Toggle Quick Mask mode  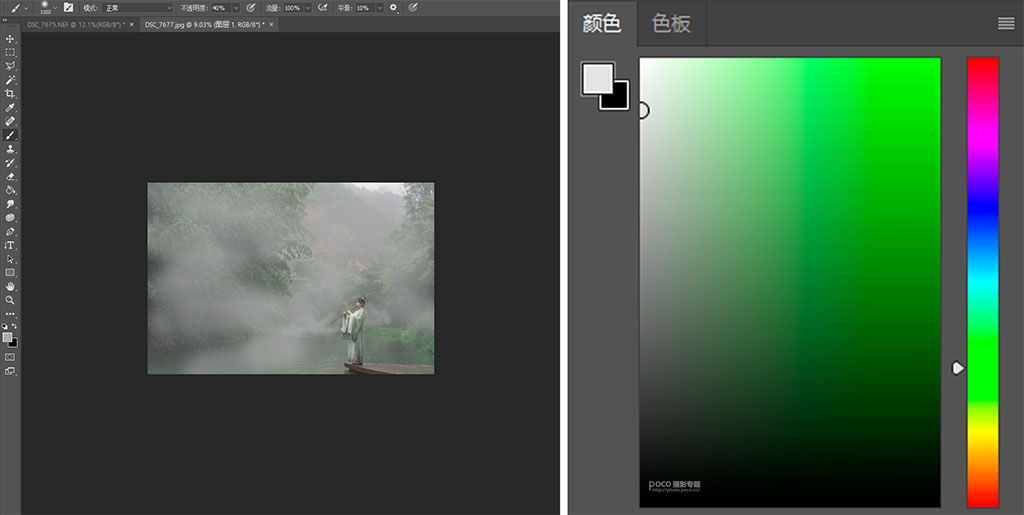10,357
